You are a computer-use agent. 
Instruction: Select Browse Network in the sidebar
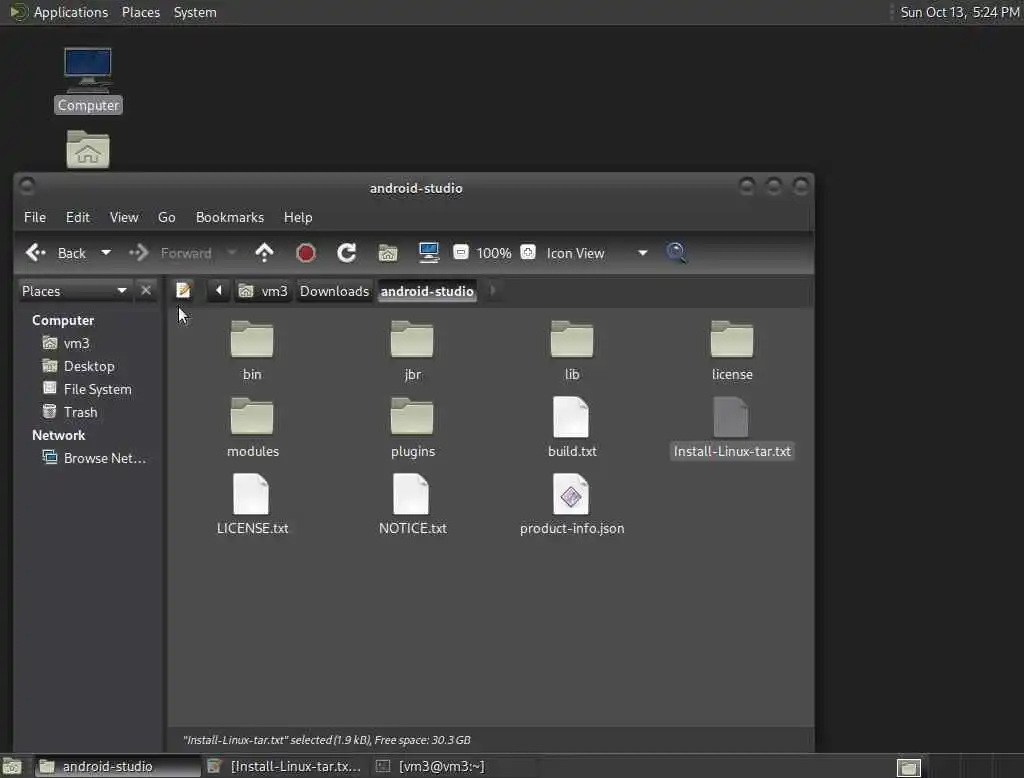[x=95, y=458]
